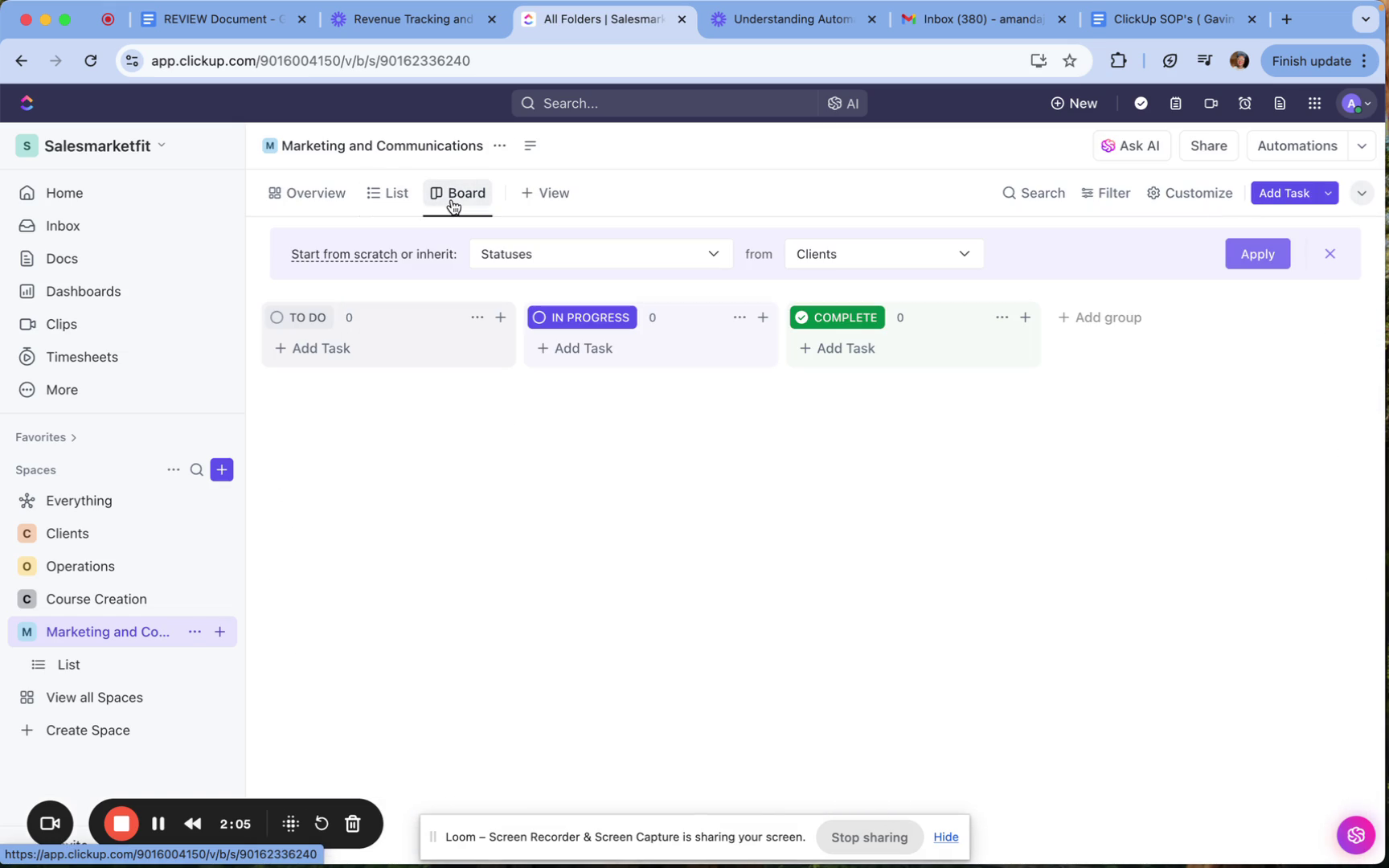1389x868 pixels.
Task: Open Dashboards in sidebar
Action: 84,292
